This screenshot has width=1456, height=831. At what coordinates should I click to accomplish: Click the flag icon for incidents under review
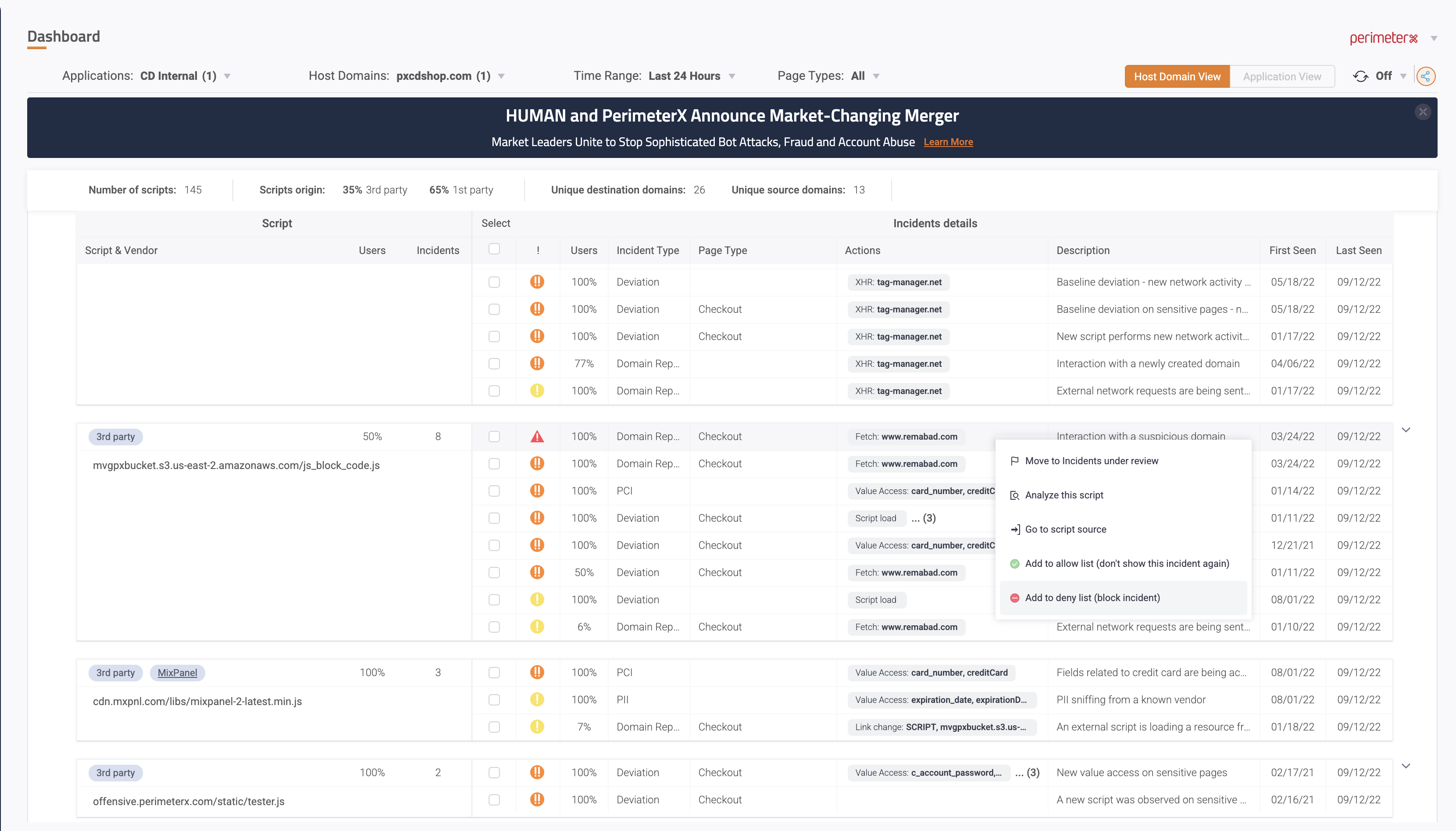(x=1014, y=461)
